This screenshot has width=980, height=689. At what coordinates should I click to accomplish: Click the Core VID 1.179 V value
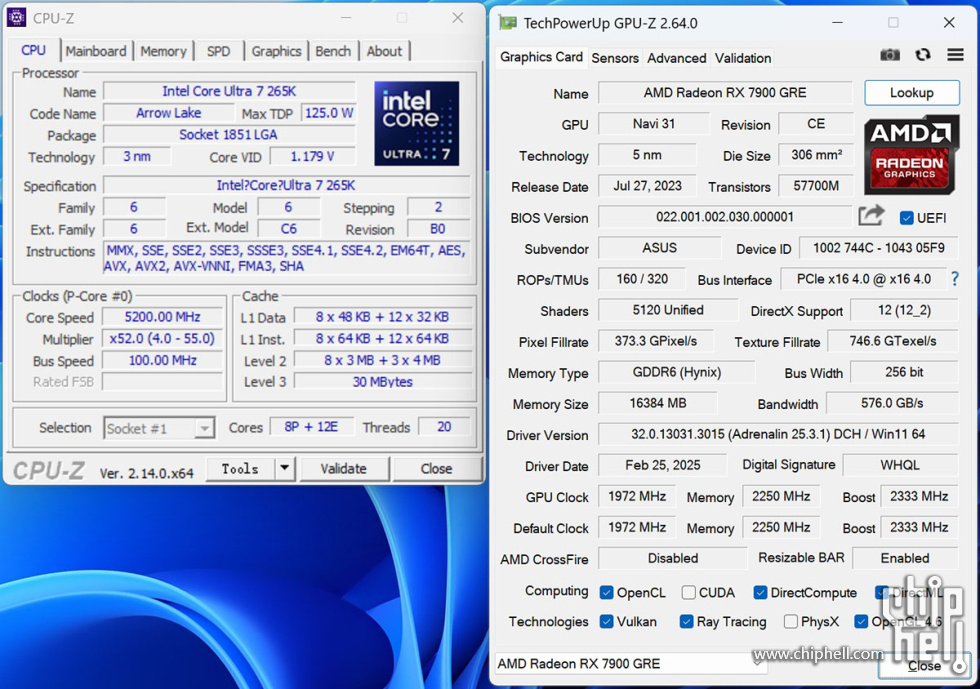pos(312,156)
